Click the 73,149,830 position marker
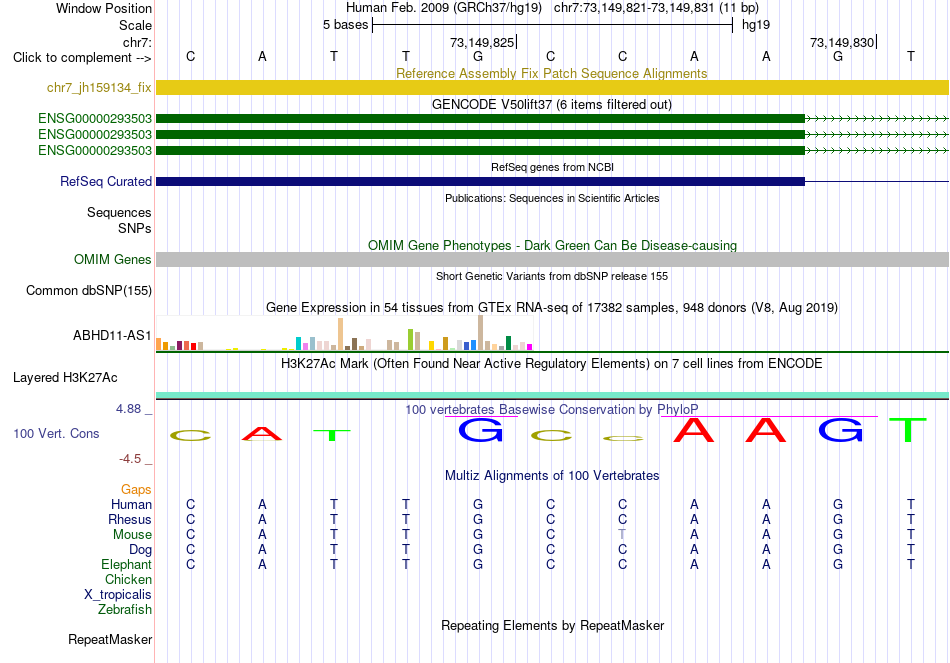950x663 pixels. click(843, 42)
